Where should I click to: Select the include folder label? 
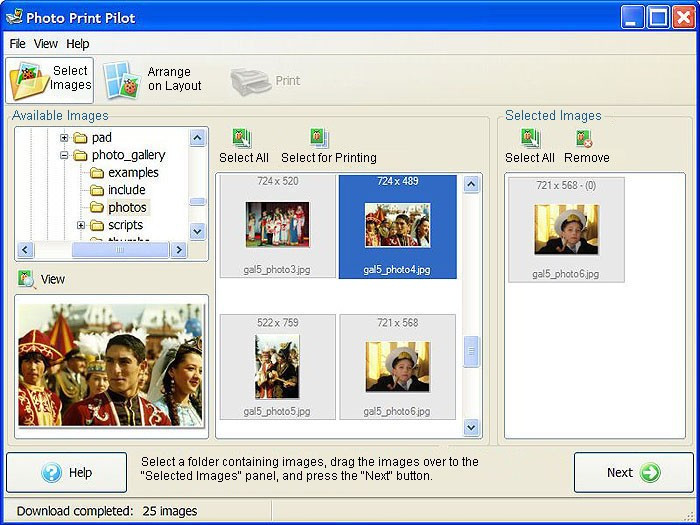point(126,190)
